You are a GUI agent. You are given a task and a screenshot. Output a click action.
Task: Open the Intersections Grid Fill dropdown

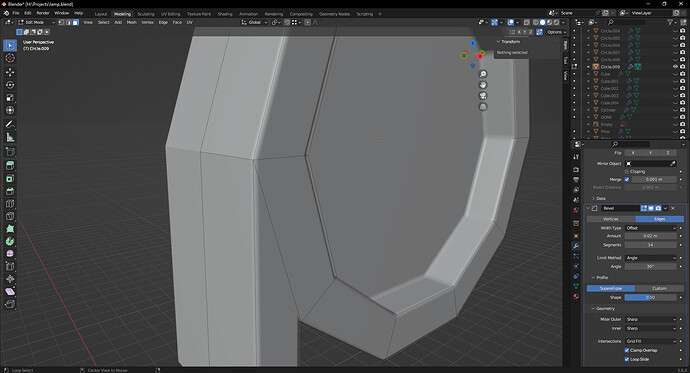tap(650, 341)
